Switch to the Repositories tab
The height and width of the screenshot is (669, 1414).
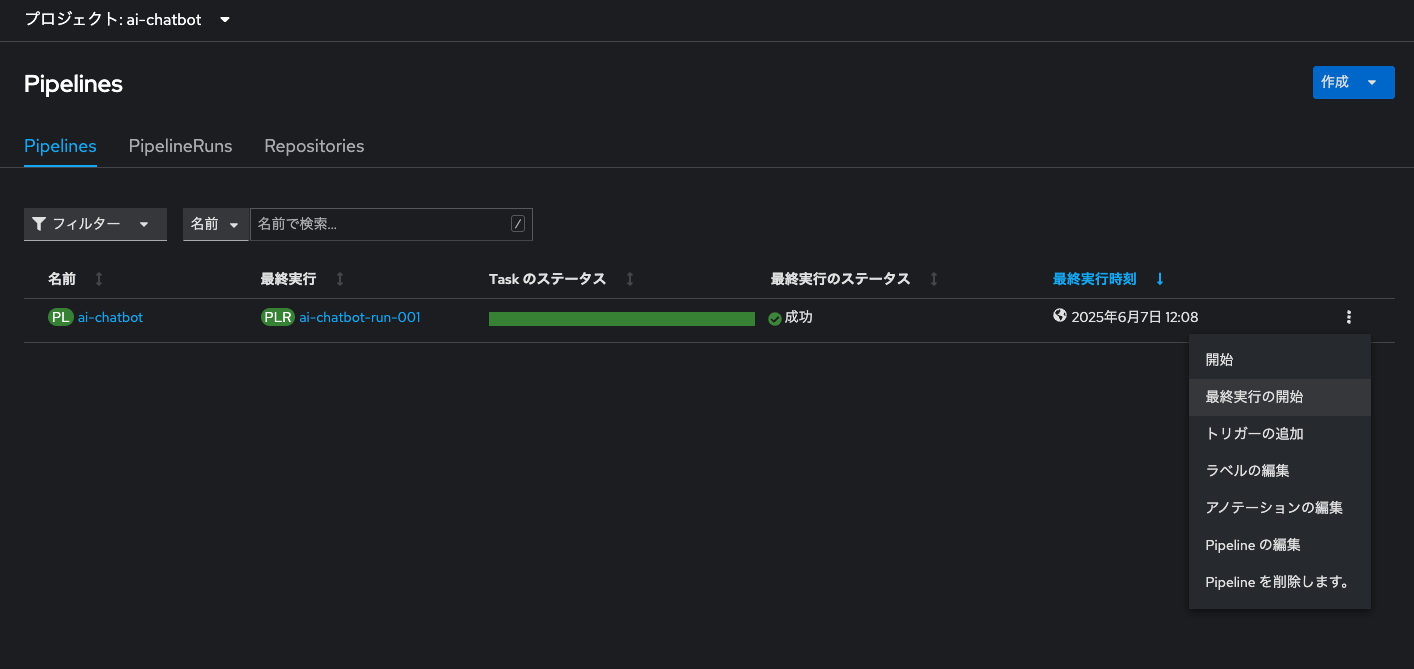click(x=314, y=146)
